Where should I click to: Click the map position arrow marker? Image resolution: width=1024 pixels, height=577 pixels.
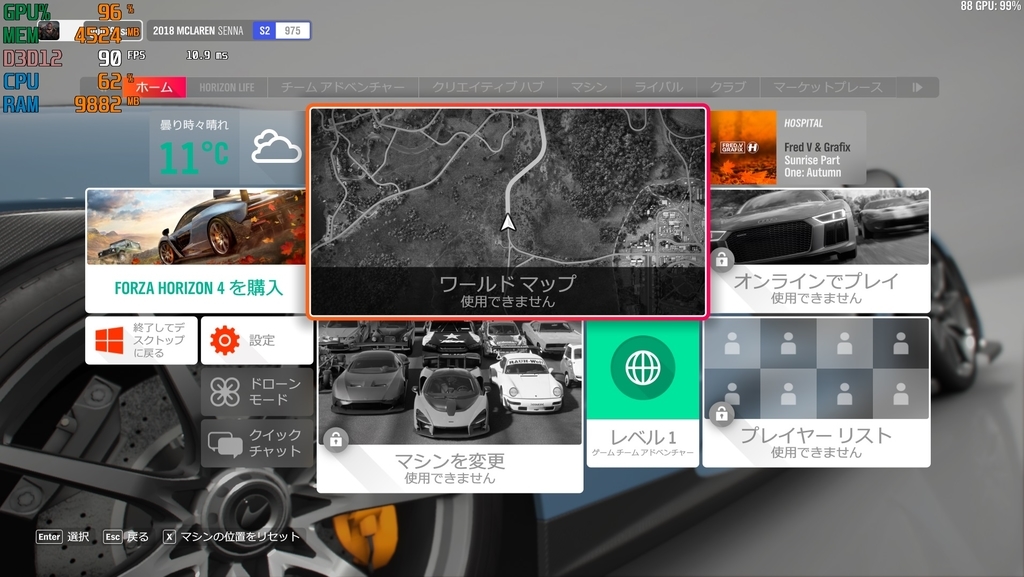coord(507,223)
